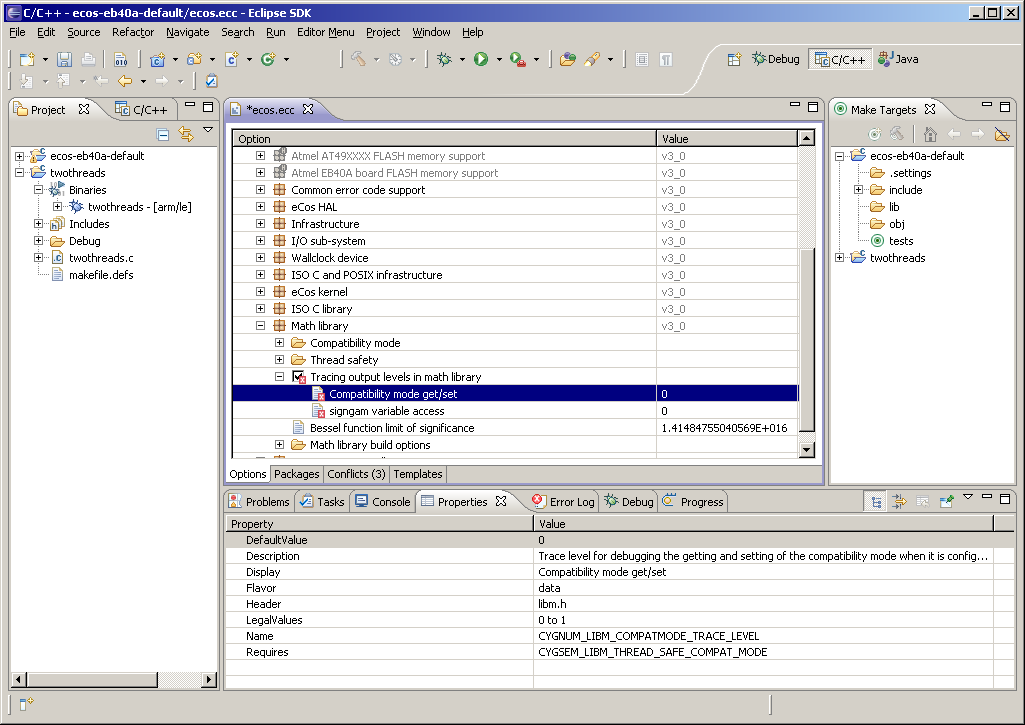
Task: Click the hide empty folders icon in Make Targets
Action: [x=1001, y=135]
